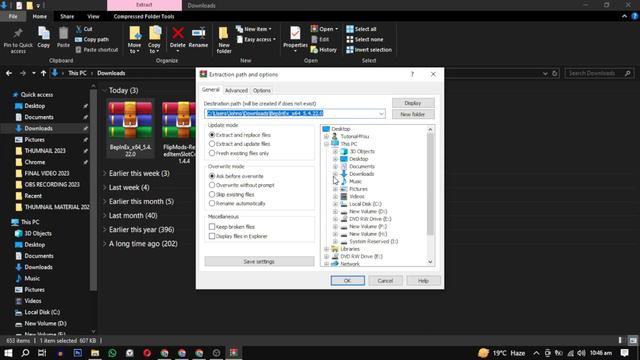Enable Display files in Explorer checkbox

tap(212, 236)
